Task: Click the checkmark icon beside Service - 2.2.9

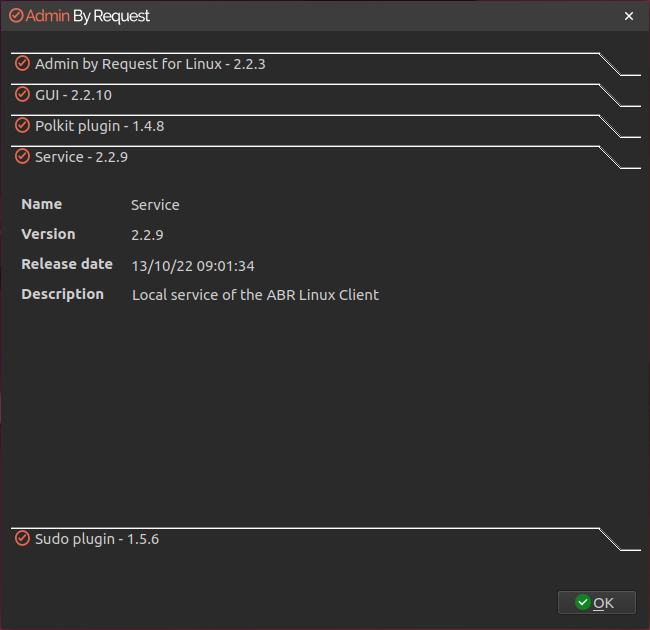Action: tap(22, 157)
